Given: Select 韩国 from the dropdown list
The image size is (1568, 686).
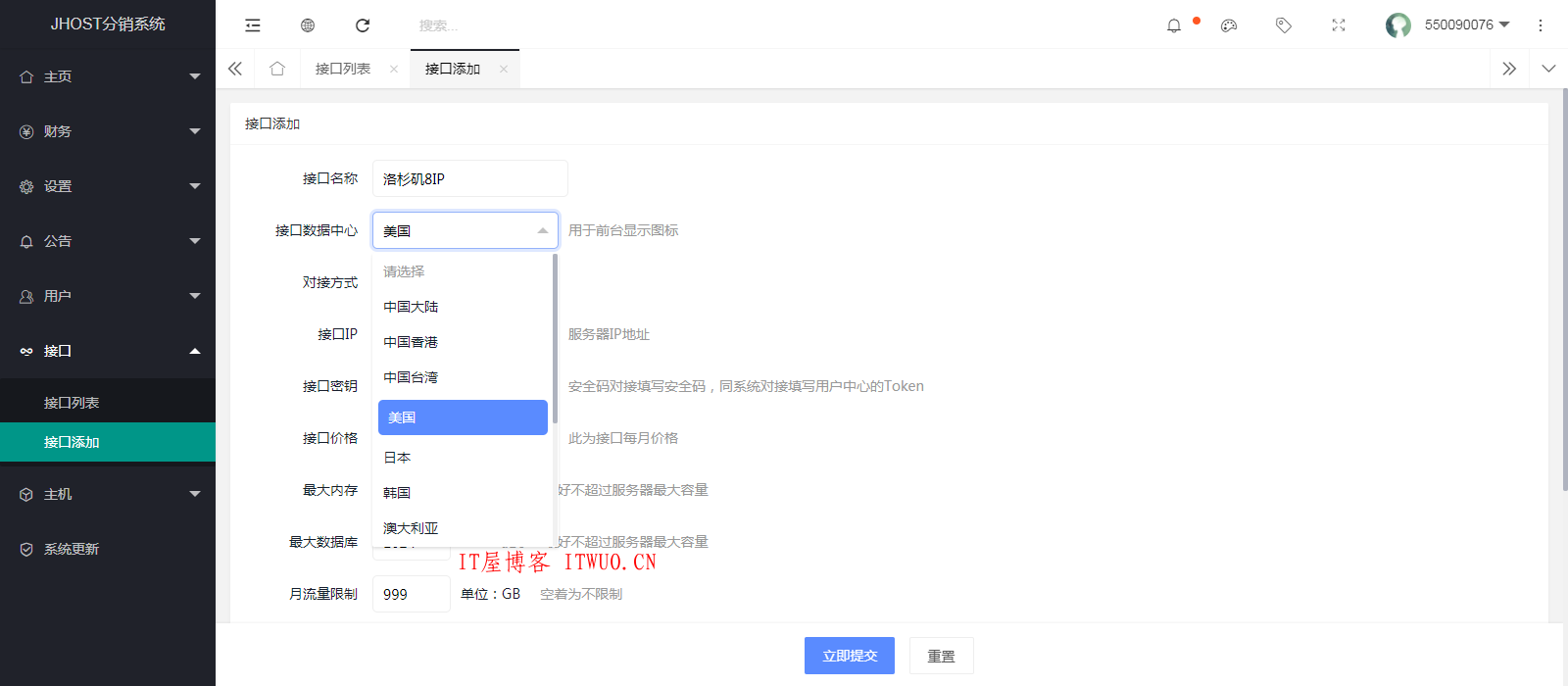Looking at the screenshot, I should coord(463,493).
